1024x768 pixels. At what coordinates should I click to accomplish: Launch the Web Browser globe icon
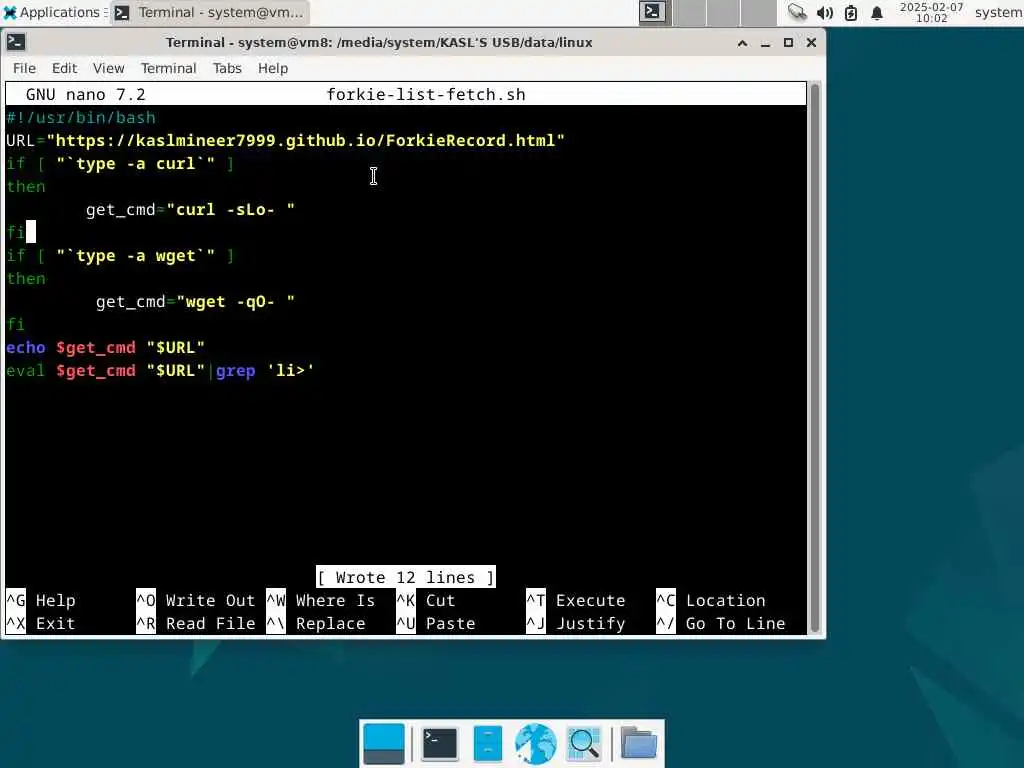(x=536, y=744)
